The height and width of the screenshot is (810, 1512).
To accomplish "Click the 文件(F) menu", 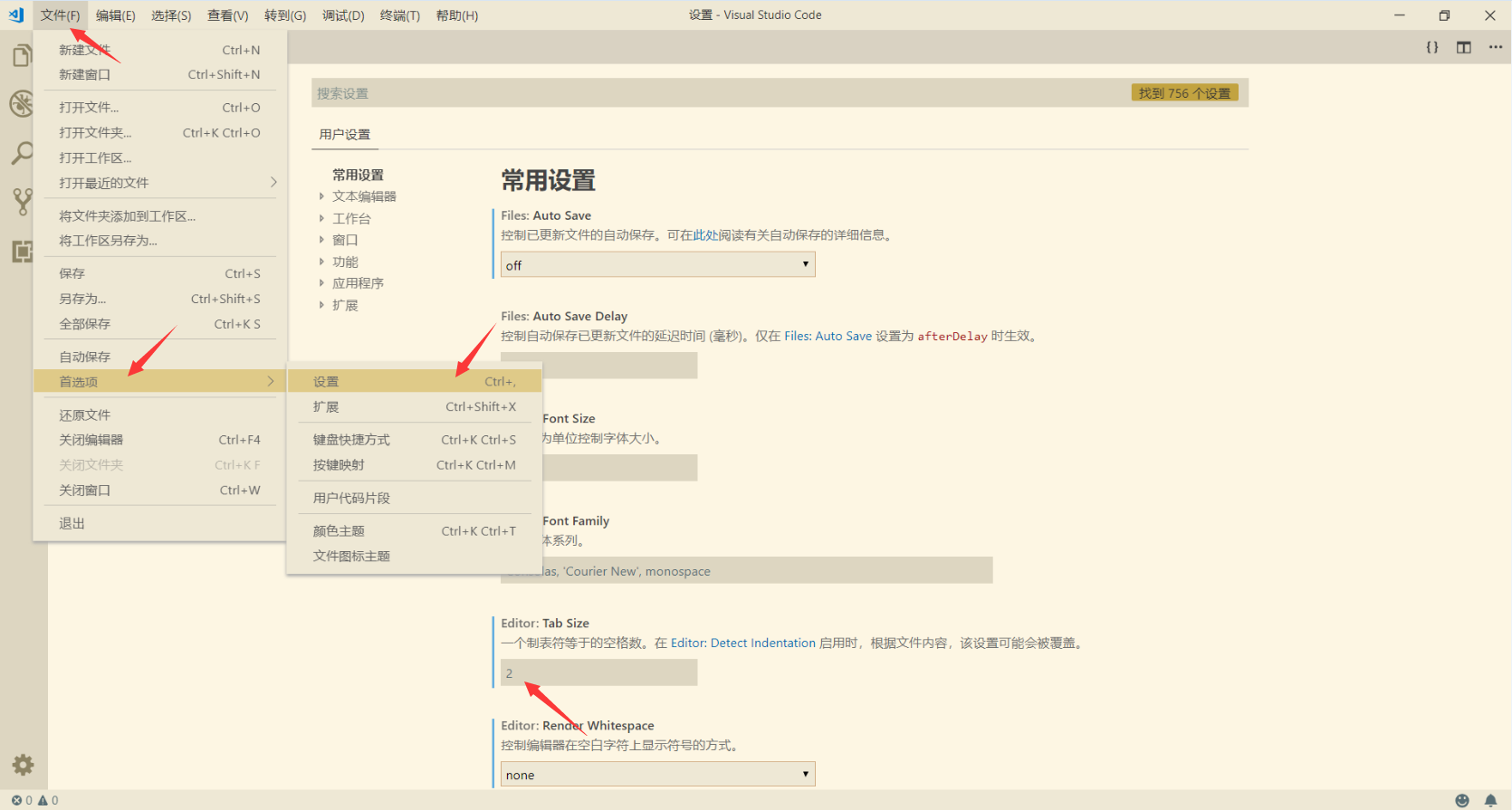I will [x=61, y=15].
